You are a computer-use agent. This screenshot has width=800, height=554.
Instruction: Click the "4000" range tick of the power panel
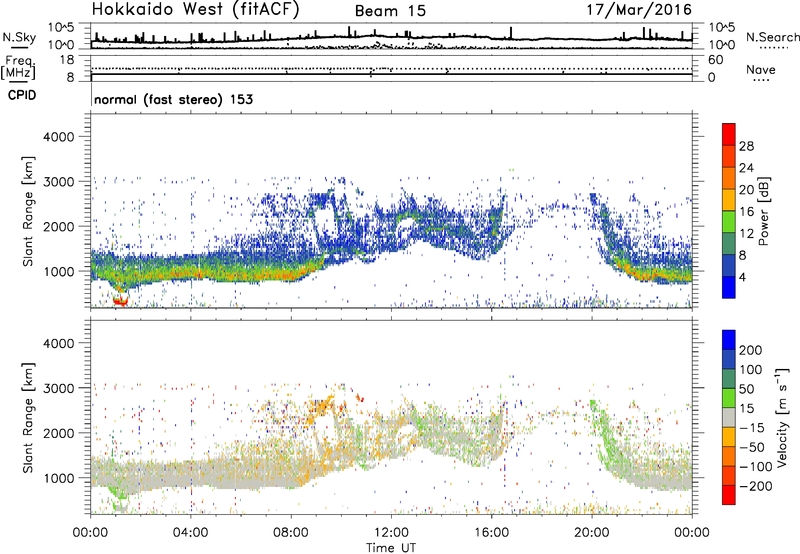[58, 137]
